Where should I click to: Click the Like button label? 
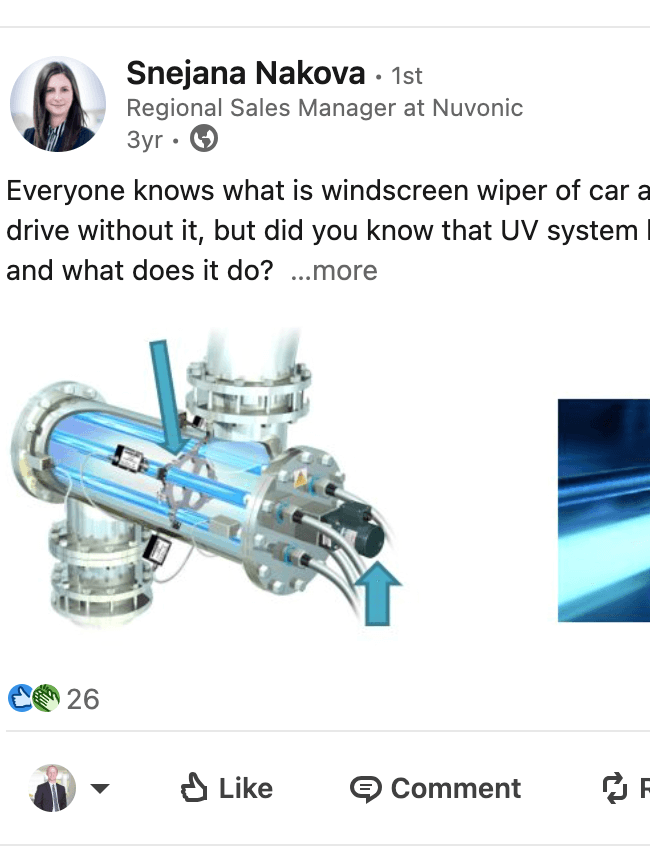pyautogui.click(x=246, y=788)
